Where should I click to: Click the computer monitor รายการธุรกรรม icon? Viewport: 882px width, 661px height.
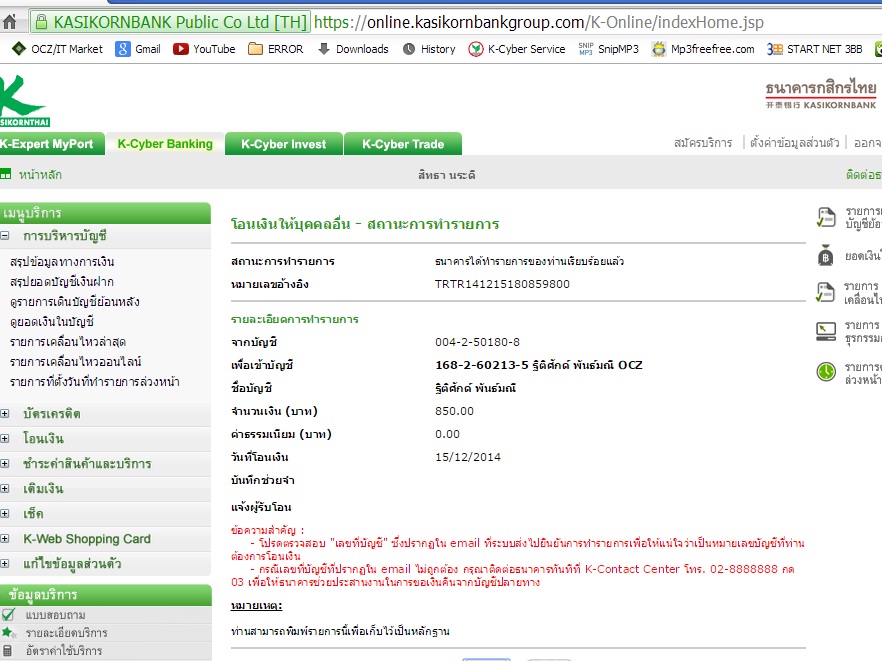(x=826, y=331)
